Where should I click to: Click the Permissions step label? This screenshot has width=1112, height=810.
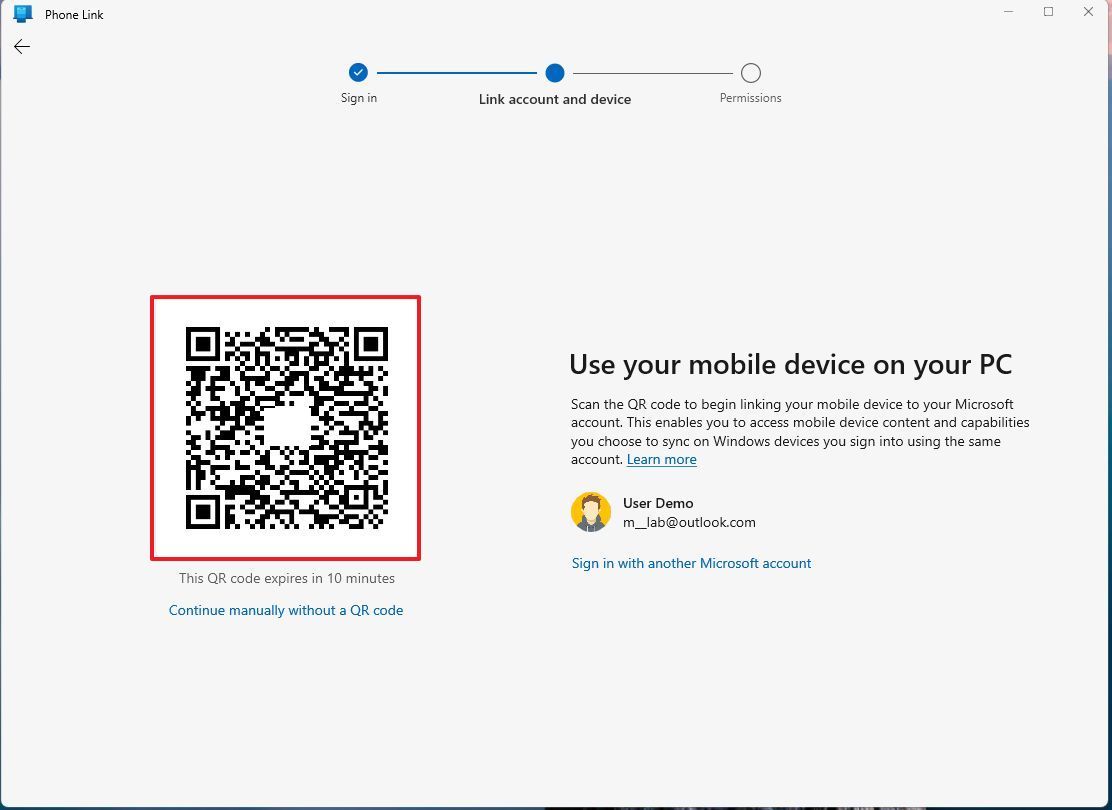click(x=750, y=97)
